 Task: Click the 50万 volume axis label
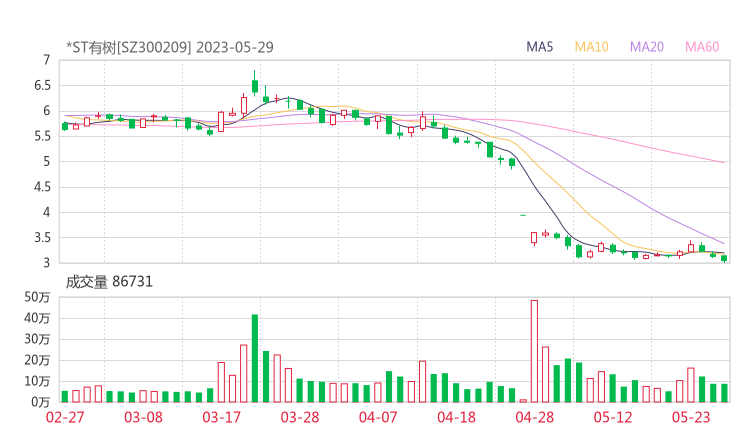pos(37,297)
